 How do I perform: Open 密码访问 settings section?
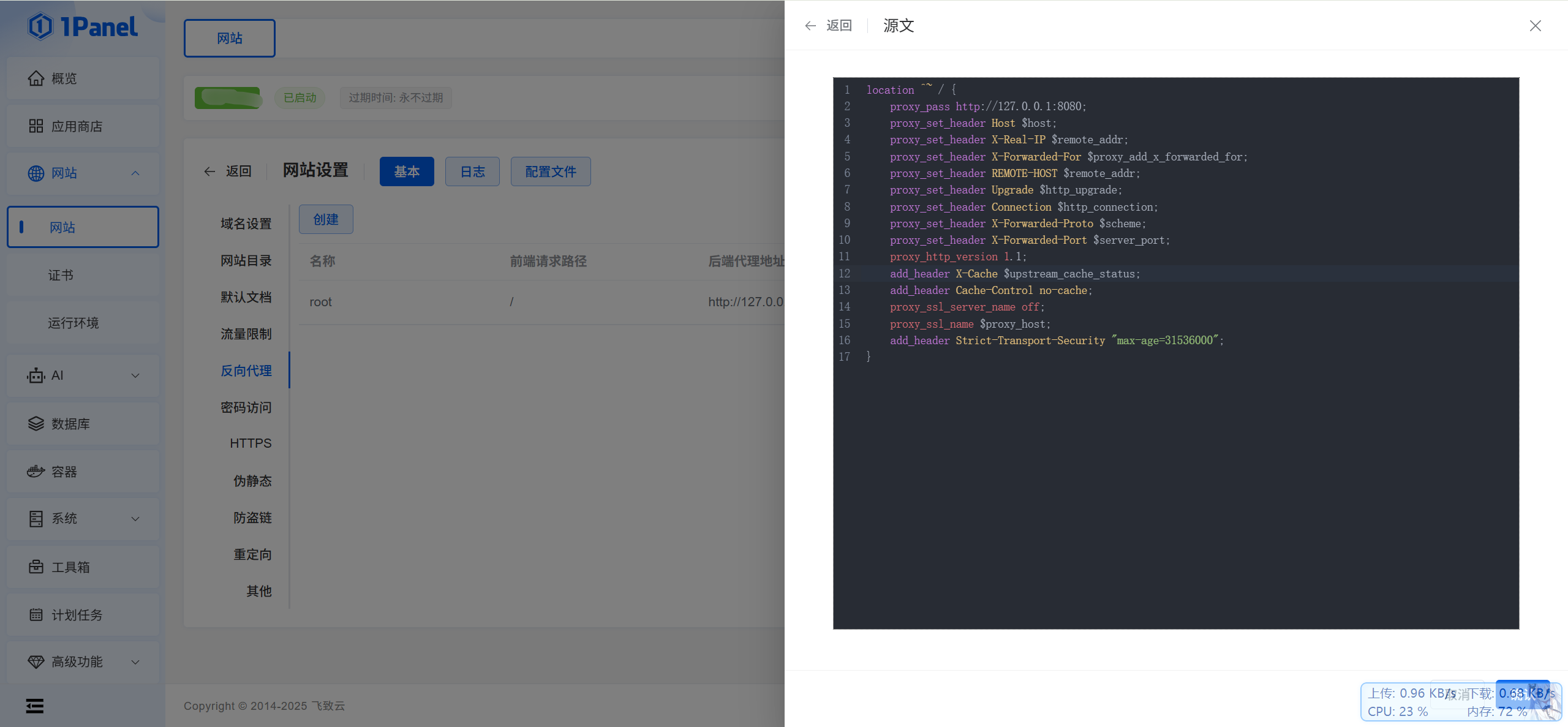[246, 407]
